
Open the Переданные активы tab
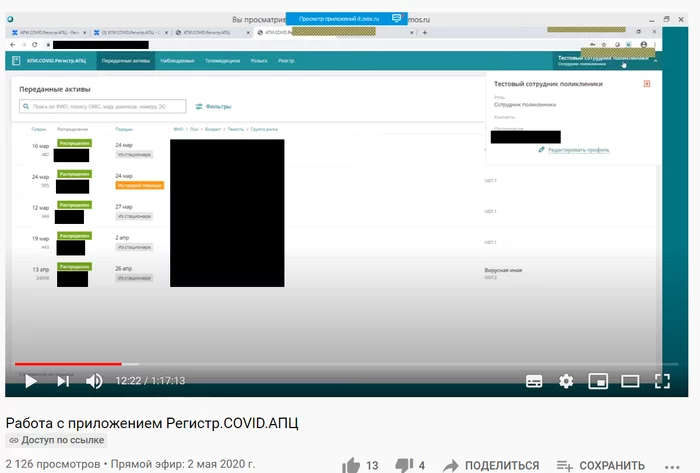point(126,61)
